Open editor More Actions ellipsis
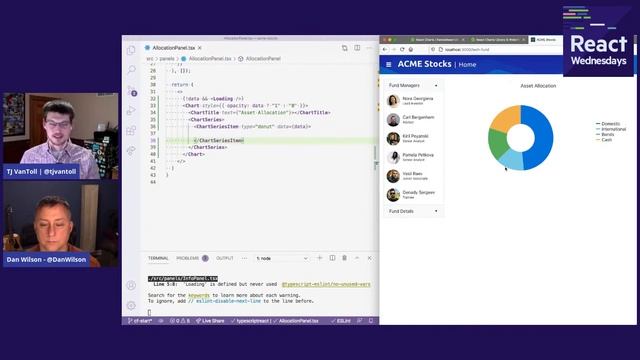 pyautogui.click(x=369, y=48)
